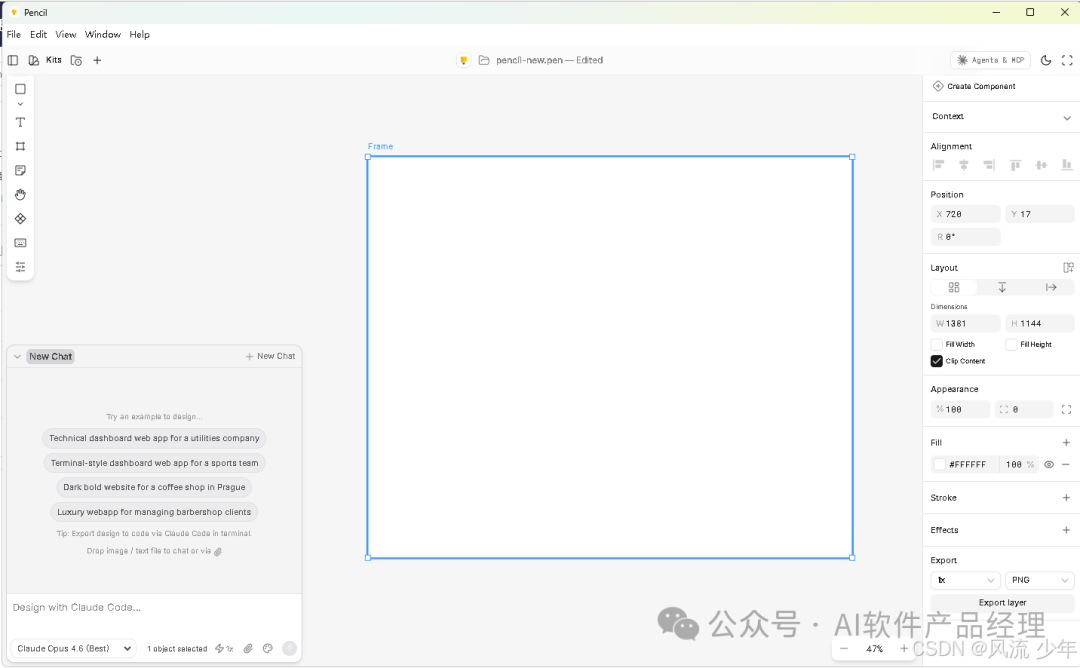1080x668 pixels.
Task: Open the Edit menu
Action: click(x=39, y=34)
